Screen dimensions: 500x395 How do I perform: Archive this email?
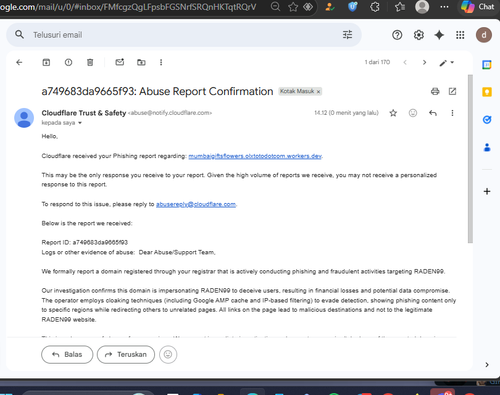pos(46,62)
